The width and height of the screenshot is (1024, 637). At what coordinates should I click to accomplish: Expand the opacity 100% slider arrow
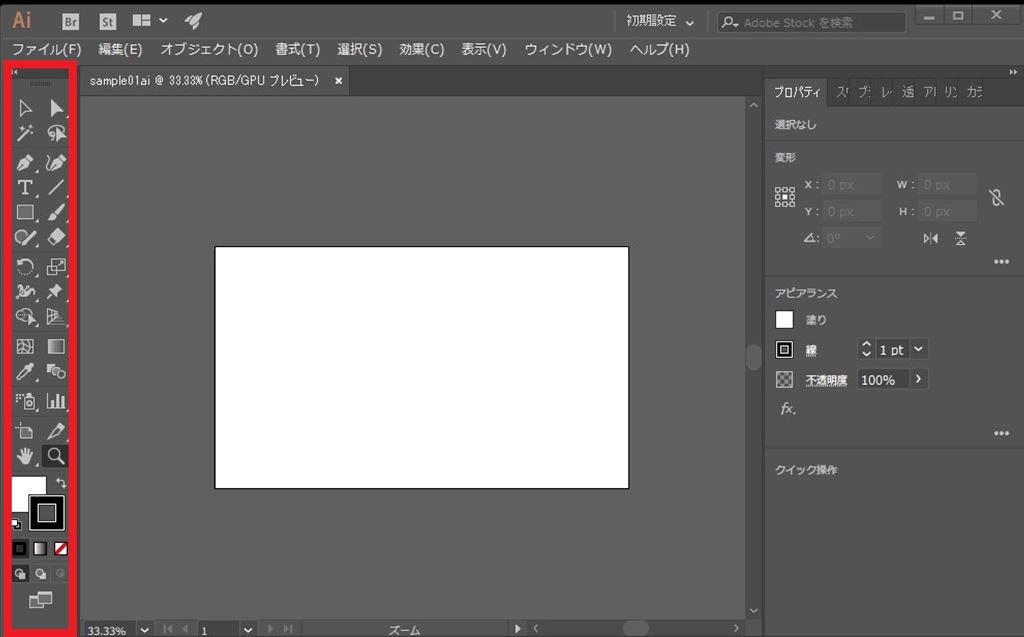point(919,380)
